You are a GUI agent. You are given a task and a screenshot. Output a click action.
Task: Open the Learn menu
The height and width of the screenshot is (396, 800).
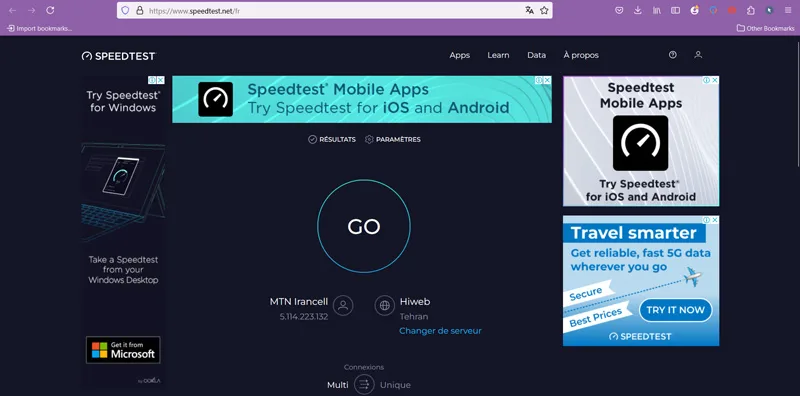(x=498, y=55)
